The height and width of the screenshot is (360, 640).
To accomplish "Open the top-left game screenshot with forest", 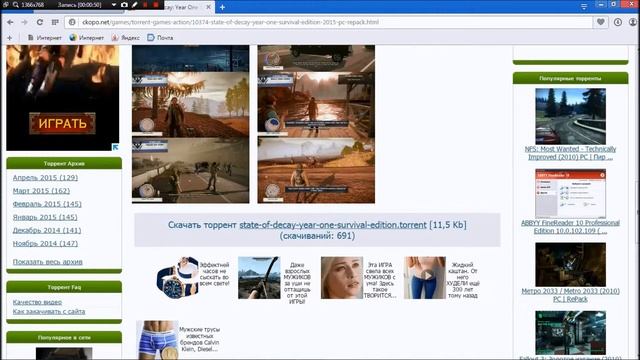I will pos(191,105).
